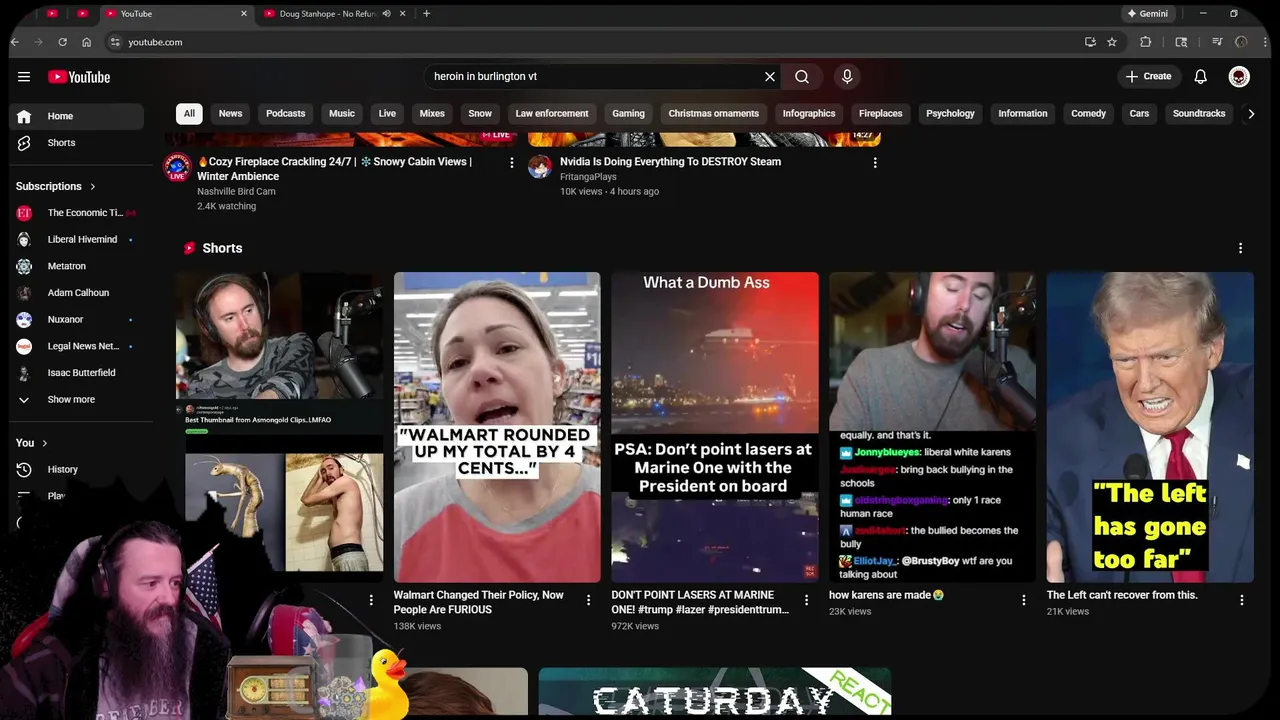1280x720 pixels.
Task: Expand Show more in subscriptions
Action: [71, 399]
